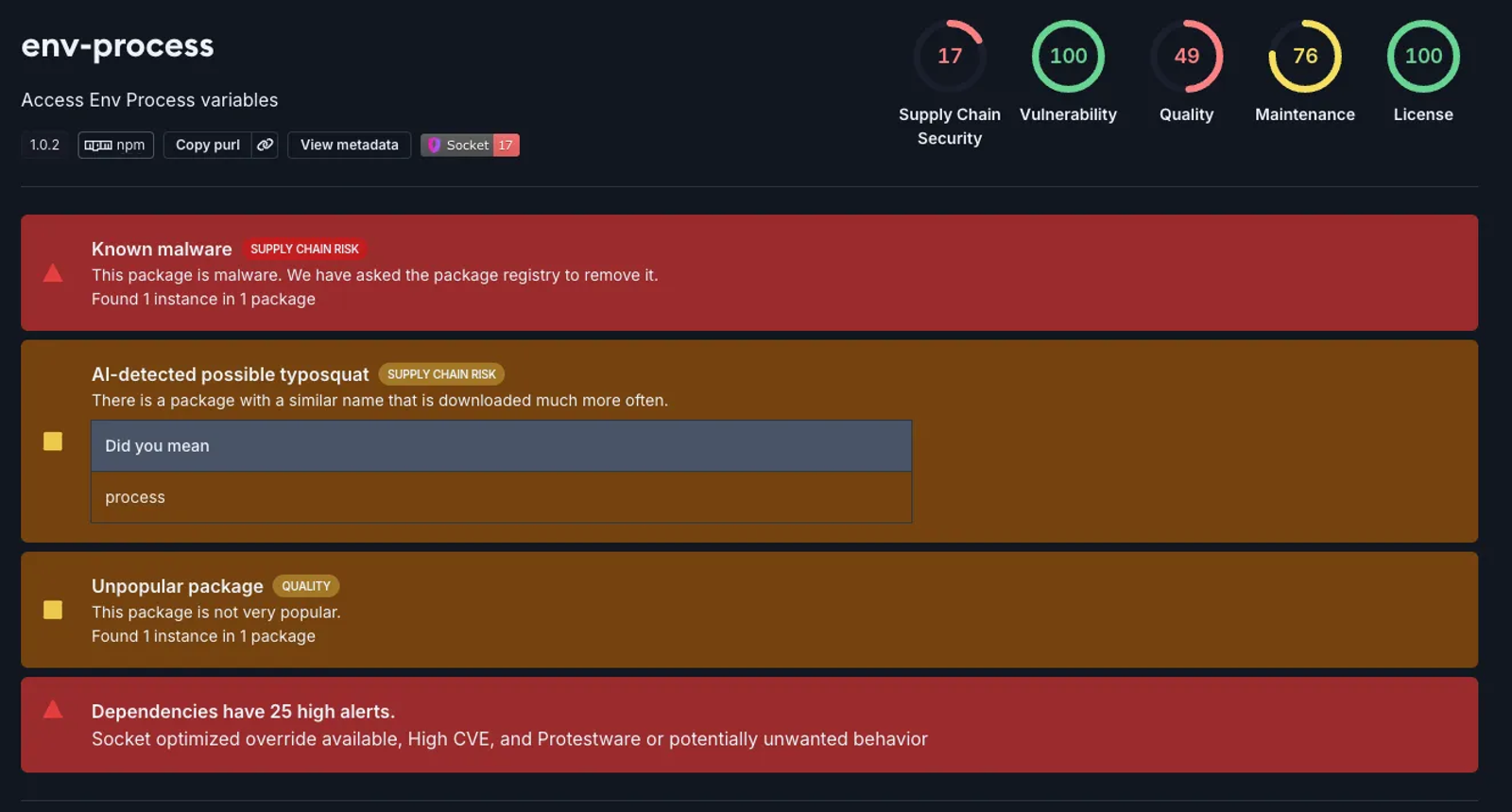Click the red warning triangle on Known malware
Screen dimensions: 1512x812
pyautogui.click(x=53, y=273)
